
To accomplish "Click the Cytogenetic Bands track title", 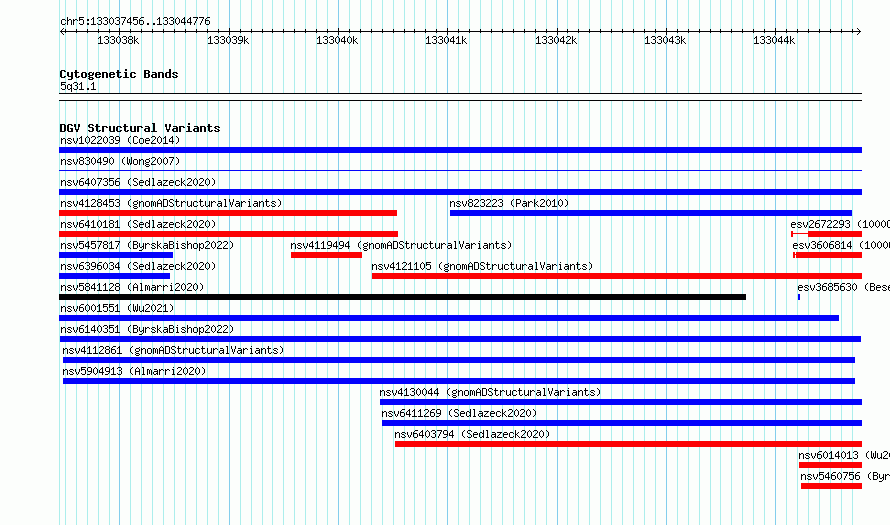I will coord(119,74).
